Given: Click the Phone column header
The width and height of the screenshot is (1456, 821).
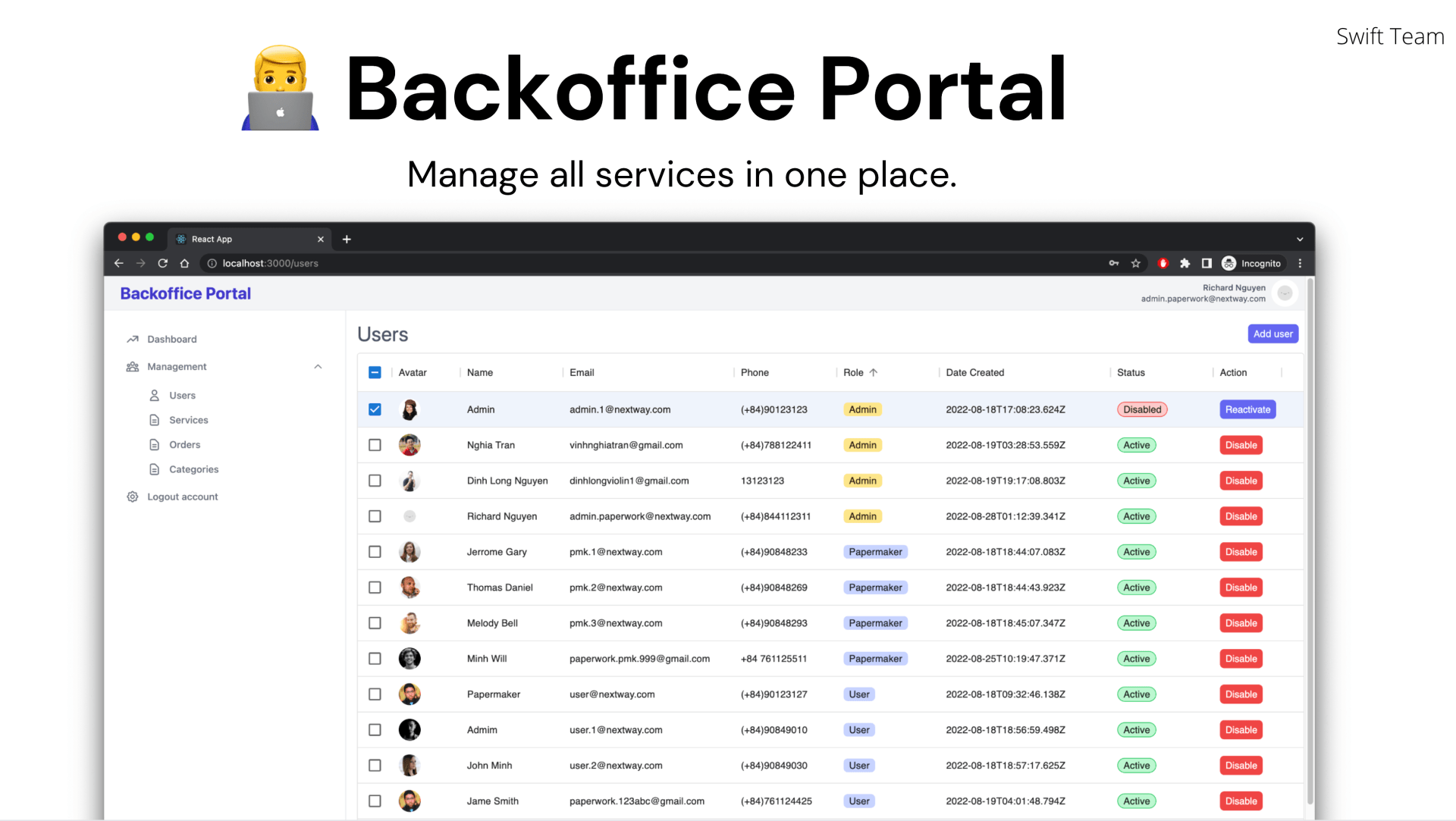Looking at the screenshot, I should (x=755, y=372).
